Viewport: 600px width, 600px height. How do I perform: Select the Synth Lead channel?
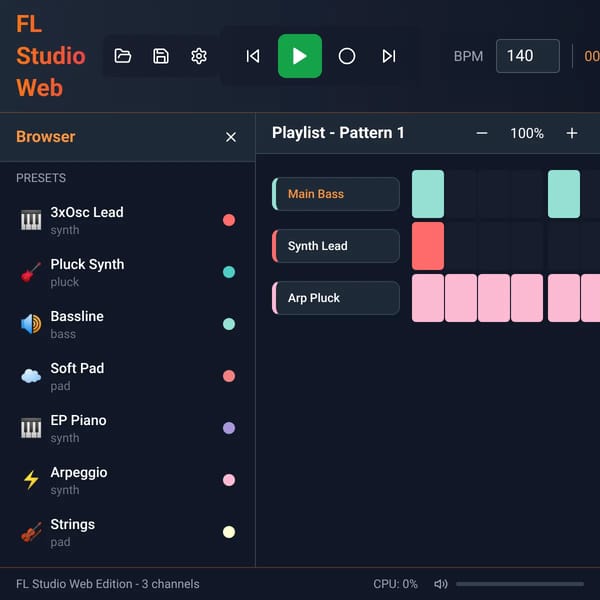(x=336, y=246)
